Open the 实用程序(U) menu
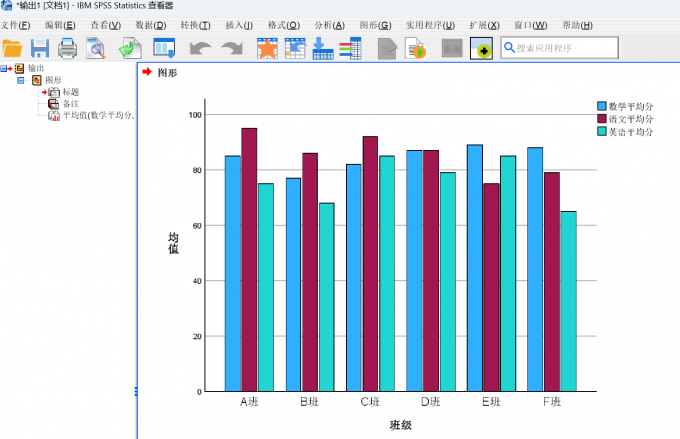 (x=430, y=25)
